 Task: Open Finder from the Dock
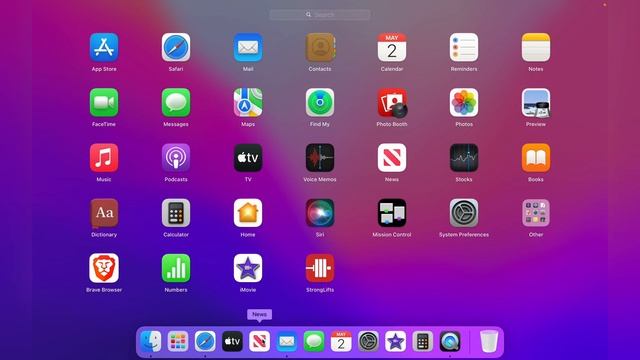[x=151, y=341]
